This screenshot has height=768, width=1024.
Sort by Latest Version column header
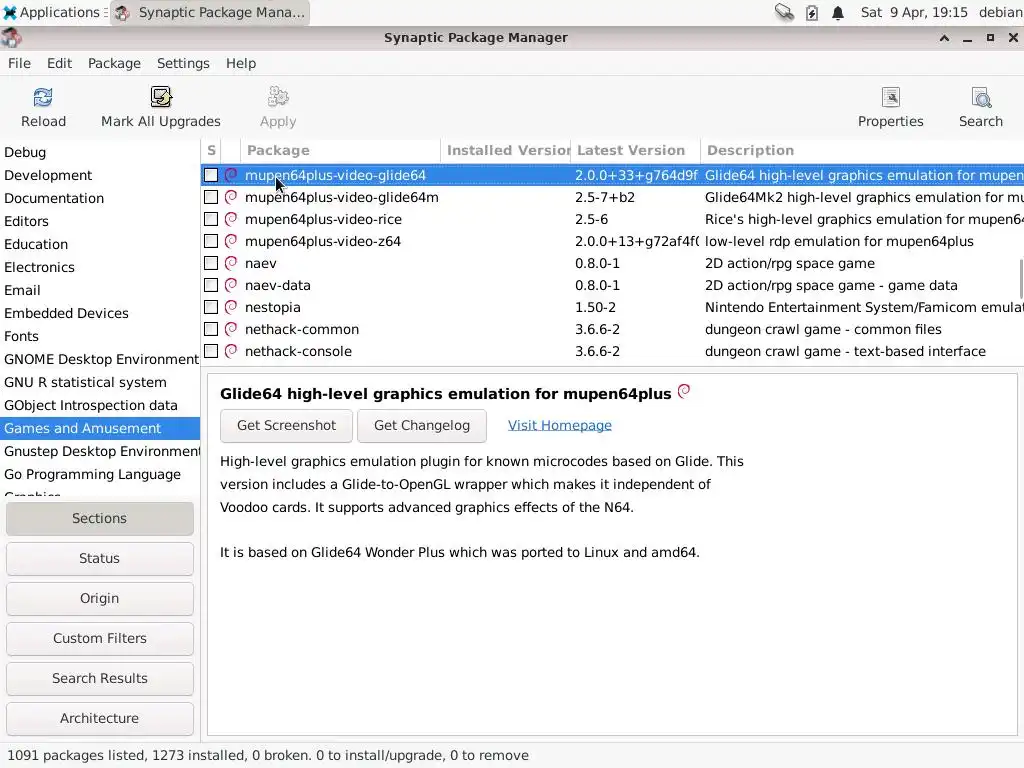click(x=635, y=150)
